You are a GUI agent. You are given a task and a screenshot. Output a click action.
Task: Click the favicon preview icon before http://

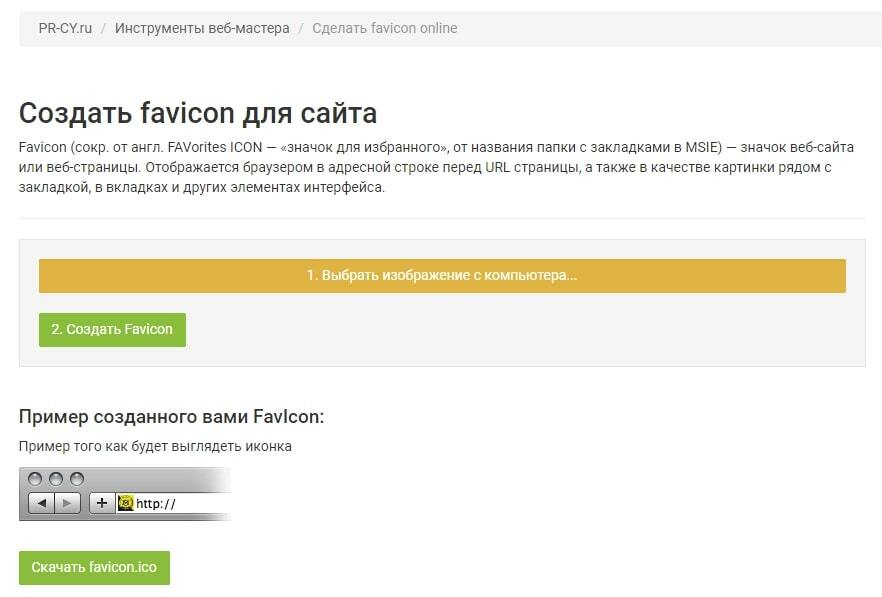pyautogui.click(x=125, y=502)
